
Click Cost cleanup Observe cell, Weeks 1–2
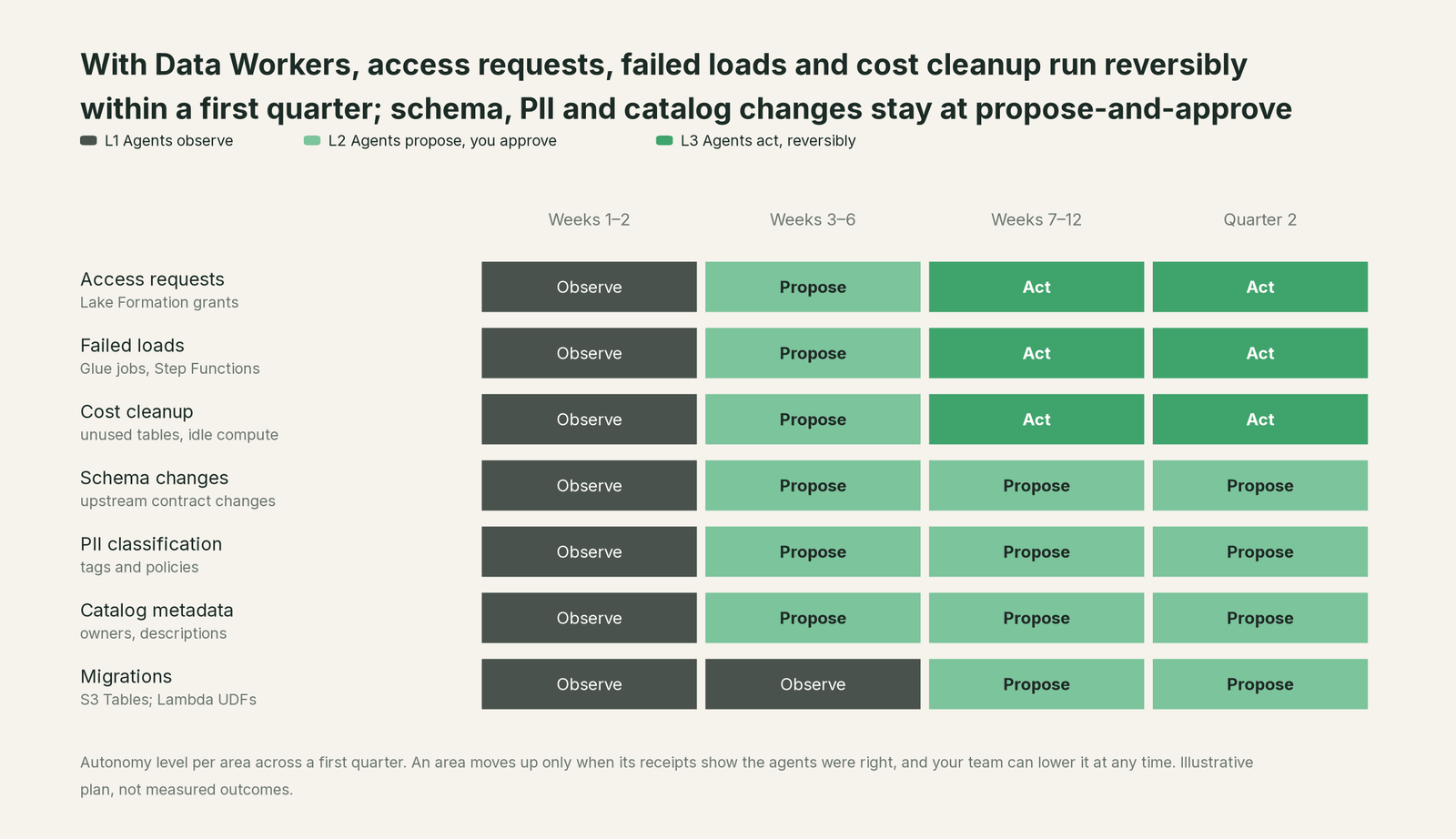(x=589, y=419)
